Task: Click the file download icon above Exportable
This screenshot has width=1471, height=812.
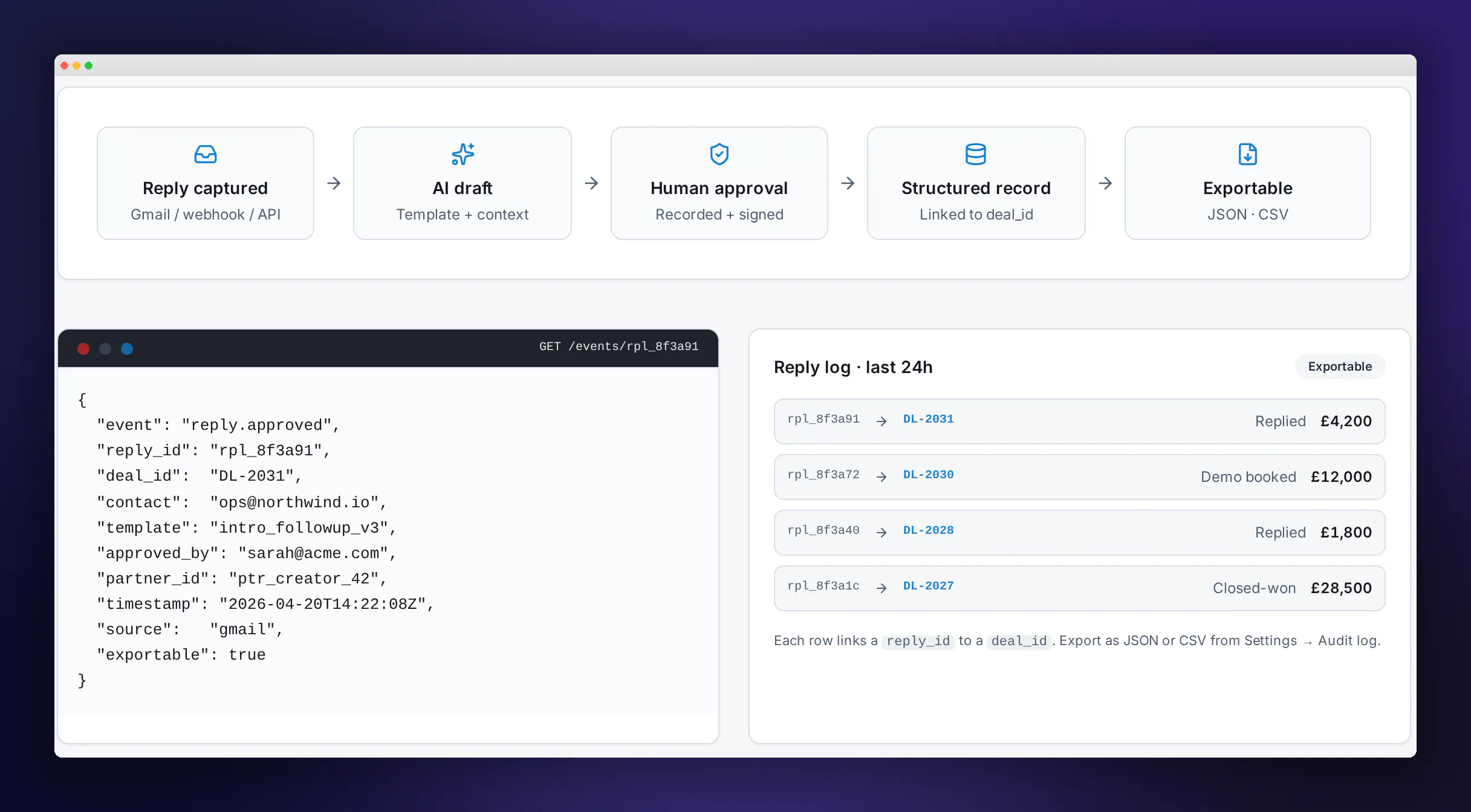Action: [x=1247, y=154]
